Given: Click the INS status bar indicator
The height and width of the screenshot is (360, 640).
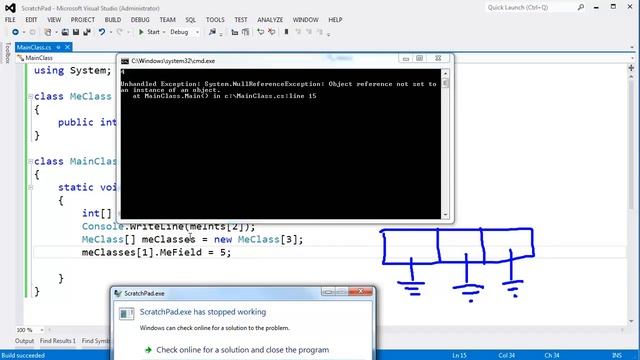Looking at the screenshot, I should point(617,356).
